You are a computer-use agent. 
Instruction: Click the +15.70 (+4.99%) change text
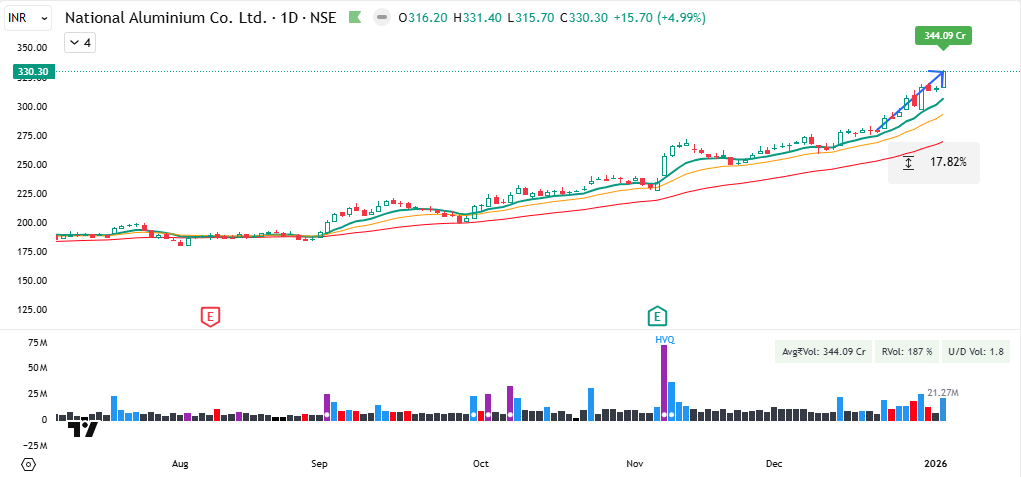659,18
